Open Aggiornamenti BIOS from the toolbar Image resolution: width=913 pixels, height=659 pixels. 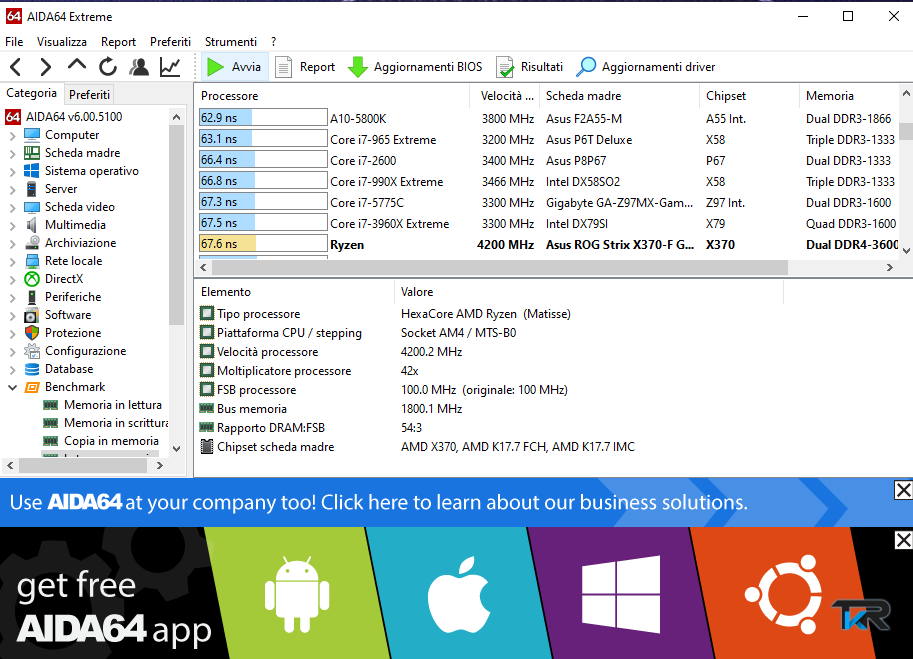pyautogui.click(x=415, y=67)
